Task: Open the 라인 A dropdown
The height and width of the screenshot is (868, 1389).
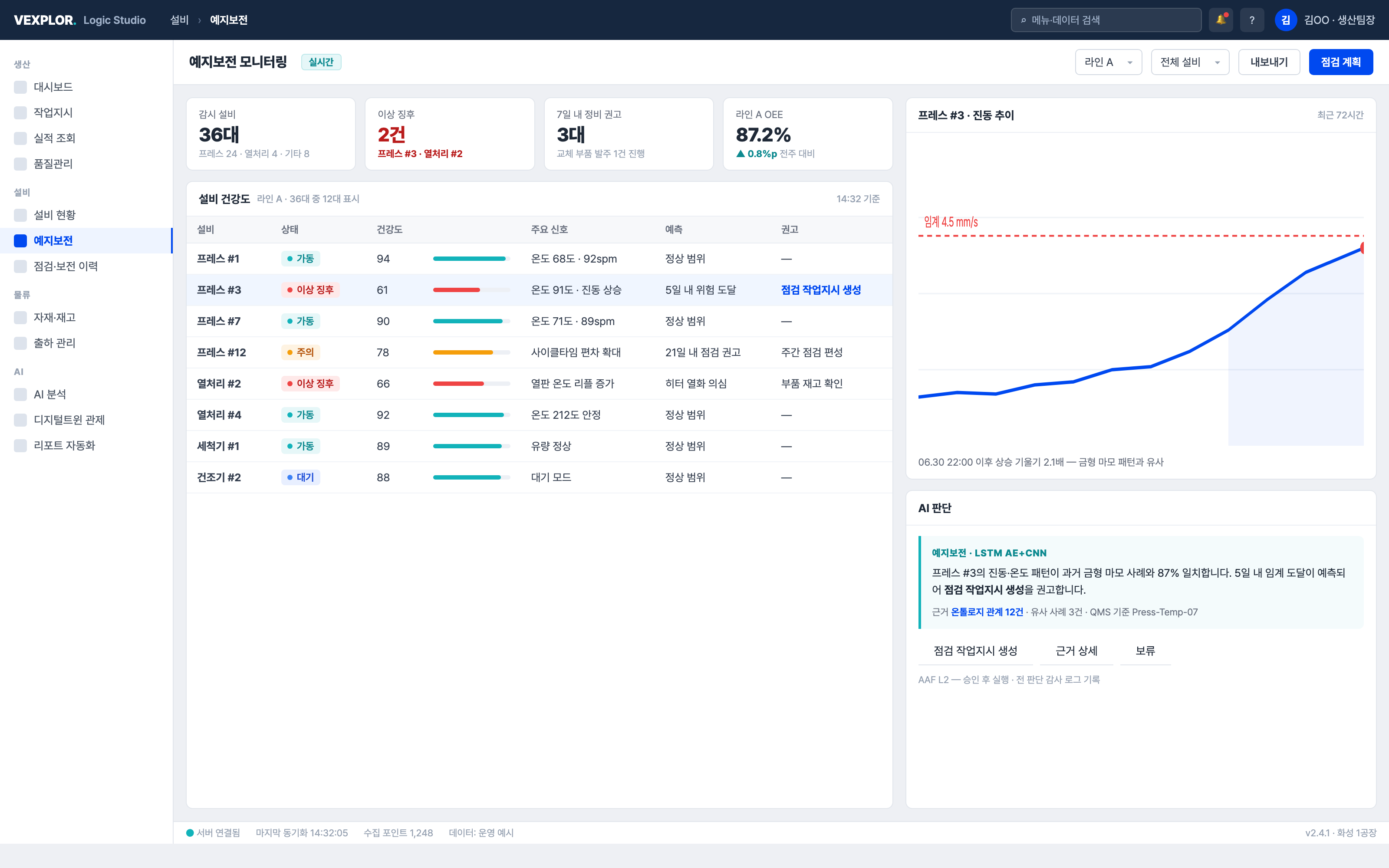Action: [1108, 62]
